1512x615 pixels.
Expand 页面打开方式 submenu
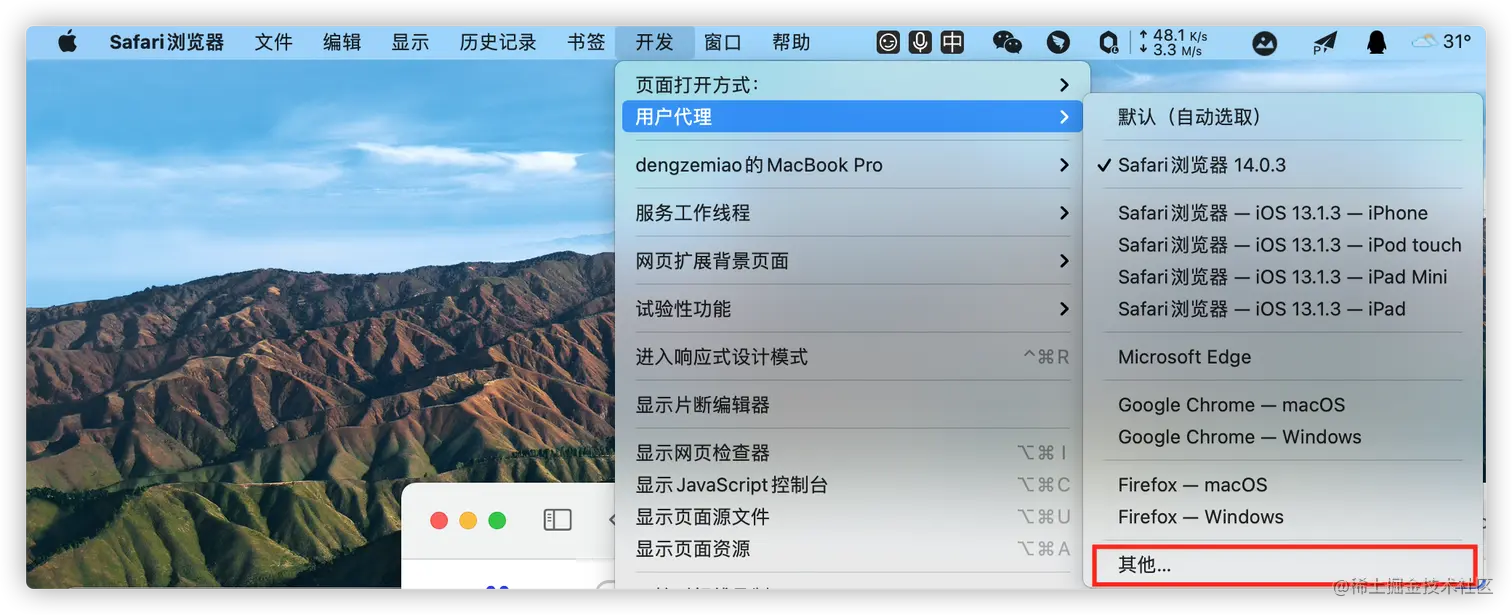point(852,85)
